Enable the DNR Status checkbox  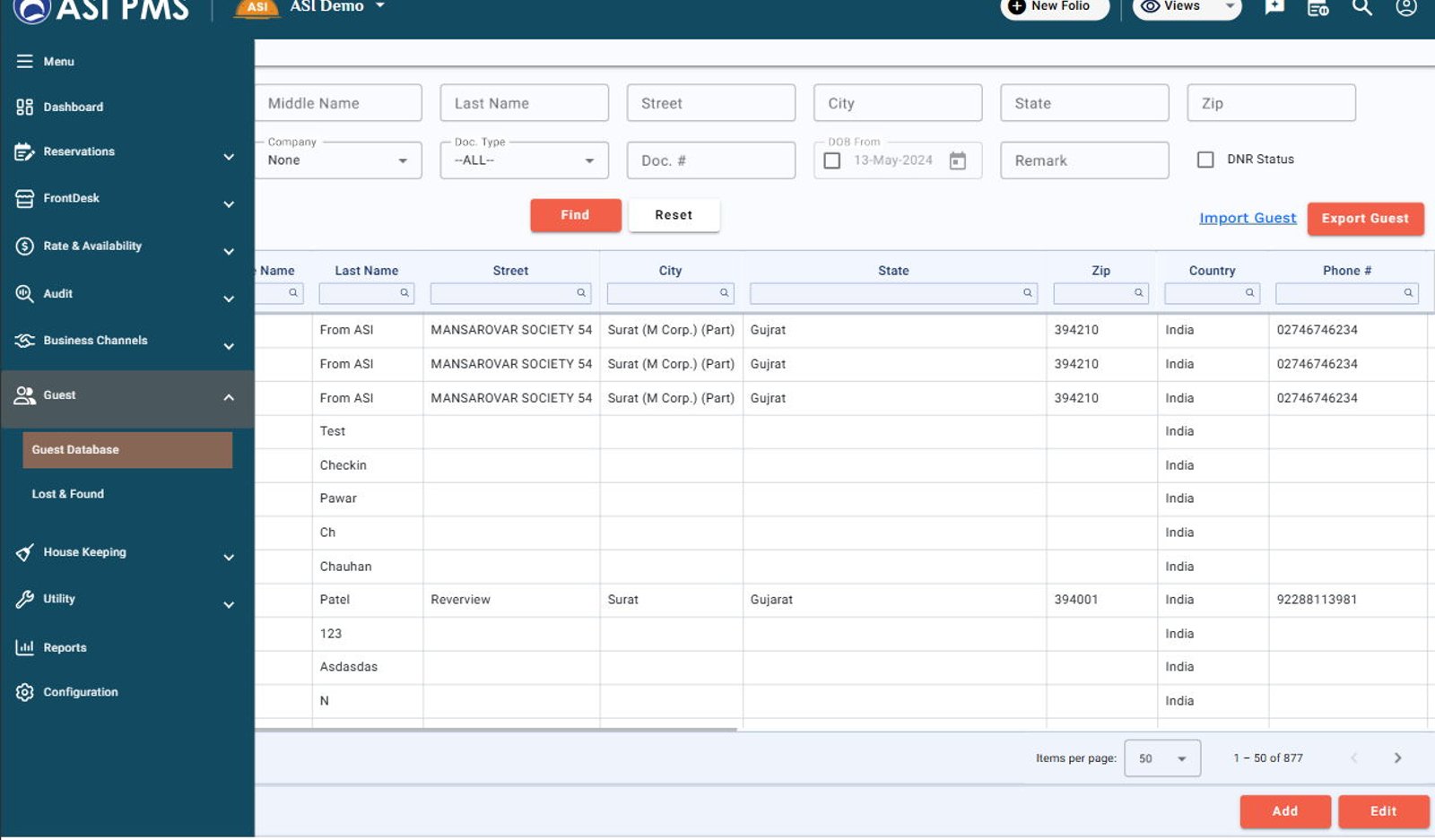point(1205,160)
